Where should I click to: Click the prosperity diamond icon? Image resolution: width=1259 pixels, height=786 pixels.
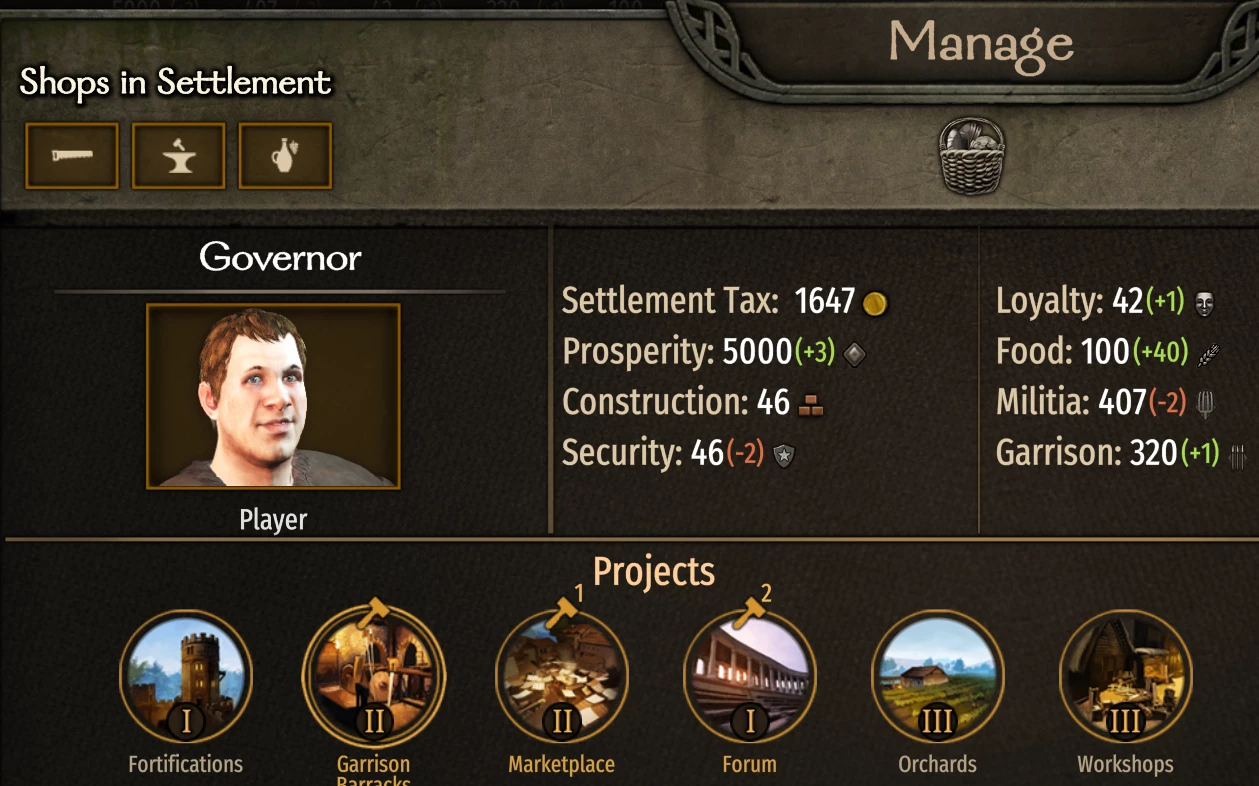853,353
